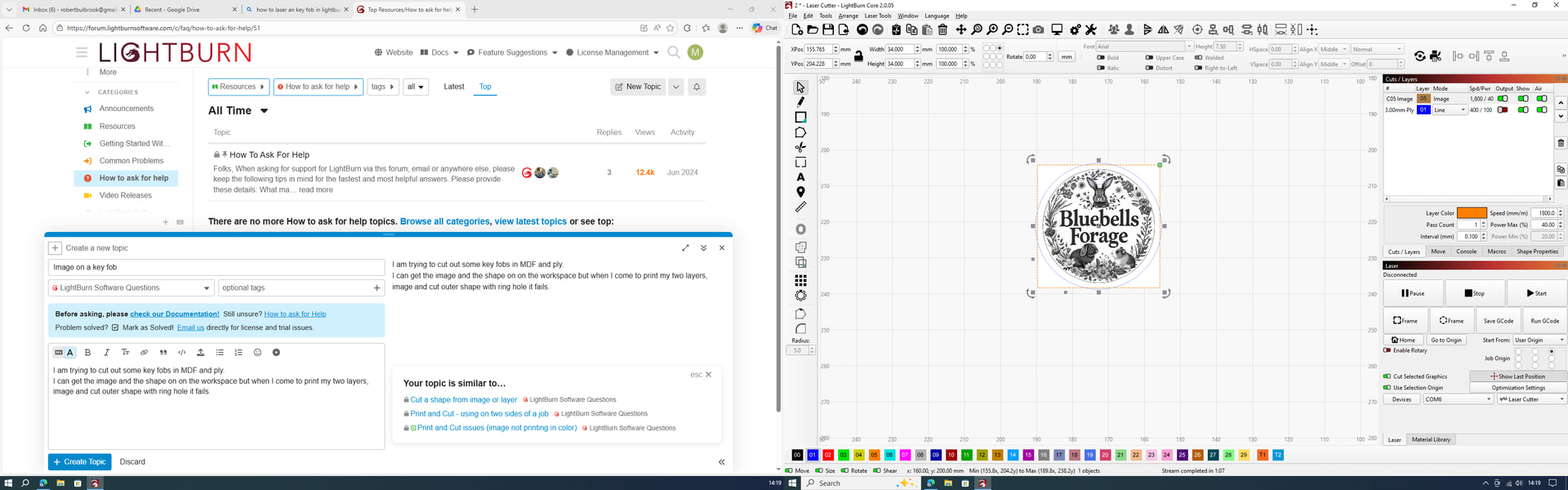
Task: Click the forum search magnifier icon
Action: 674,52
